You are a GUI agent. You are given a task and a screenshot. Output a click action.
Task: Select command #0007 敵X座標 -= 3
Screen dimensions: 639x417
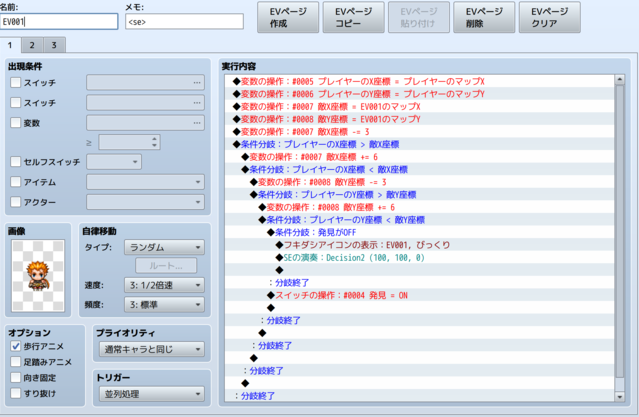coord(420,132)
